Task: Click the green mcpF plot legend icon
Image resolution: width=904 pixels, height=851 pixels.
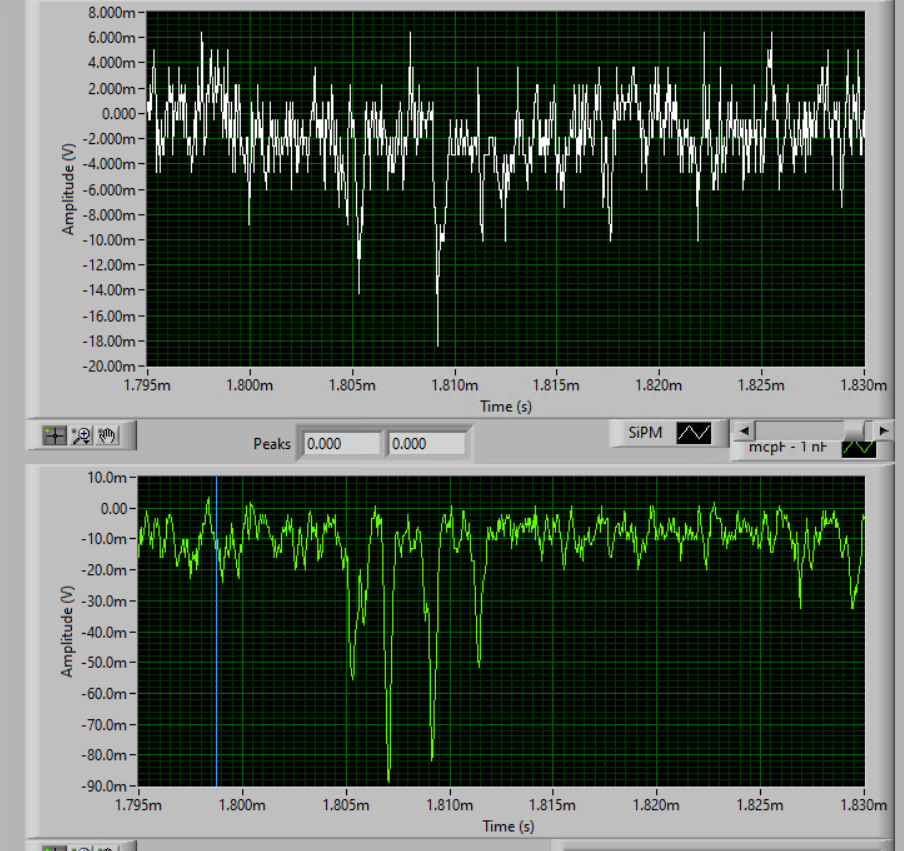Action: pyautogui.click(x=858, y=448)
